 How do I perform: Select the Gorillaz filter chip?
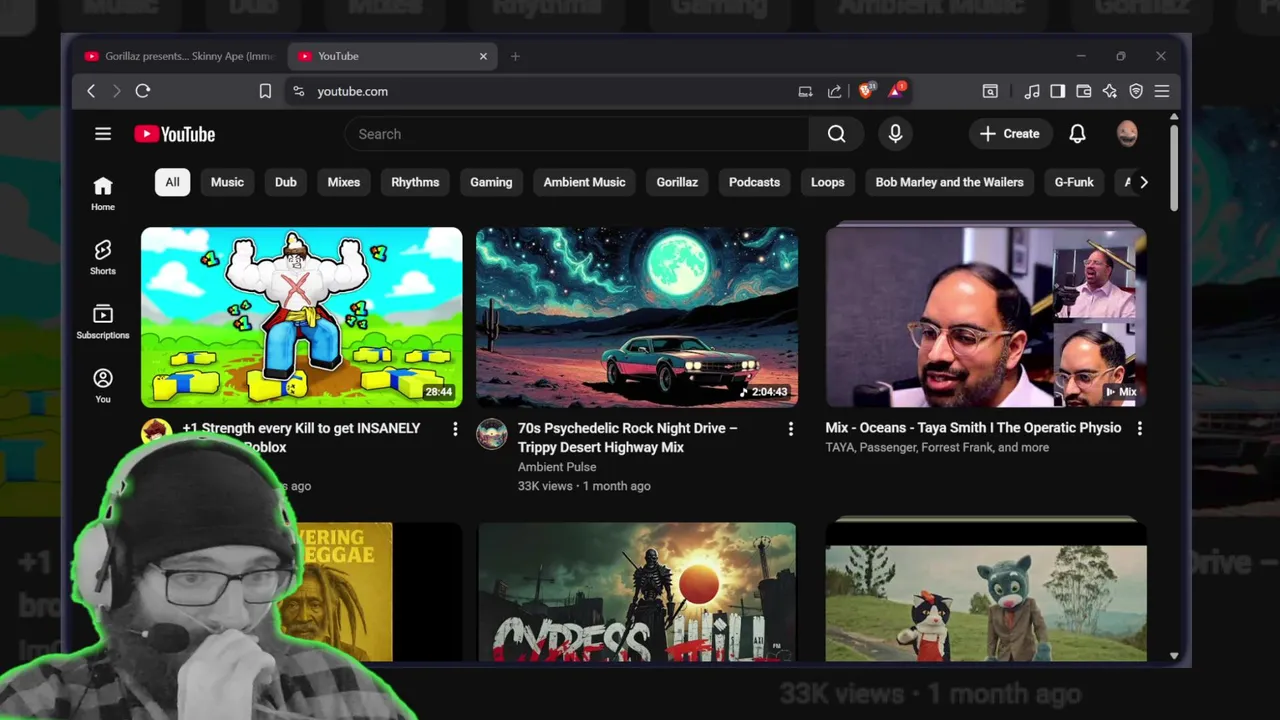pos(677,182)
